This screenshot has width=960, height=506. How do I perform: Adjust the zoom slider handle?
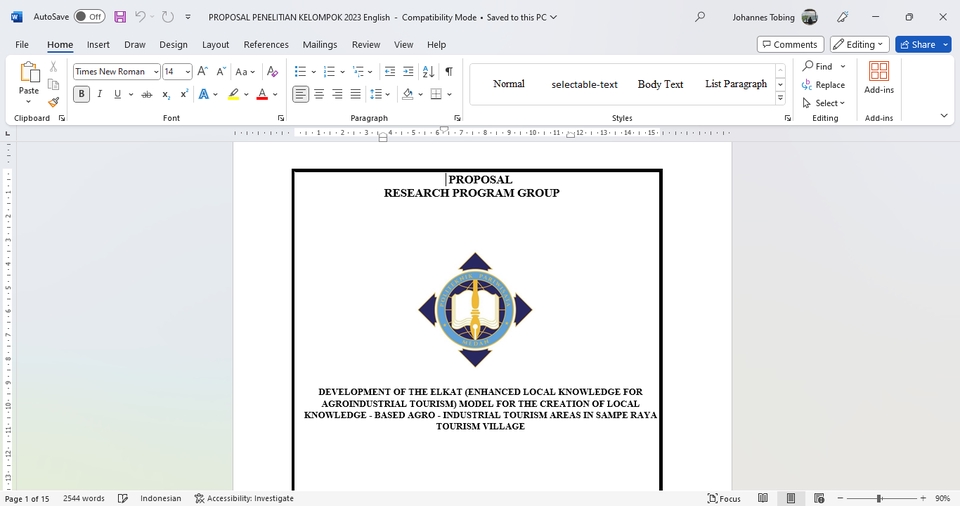point(879,499)
